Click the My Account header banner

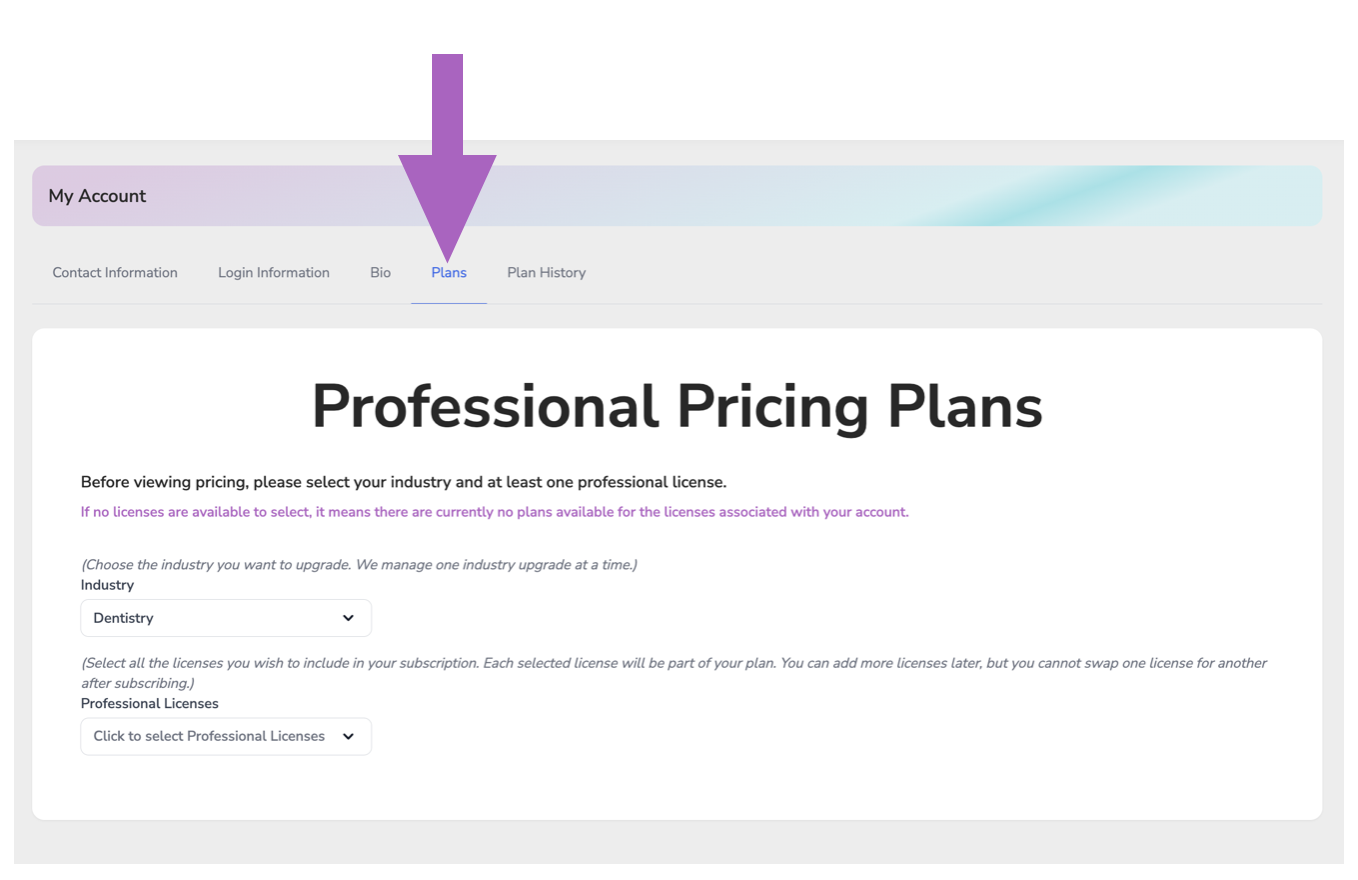[97, 196]
